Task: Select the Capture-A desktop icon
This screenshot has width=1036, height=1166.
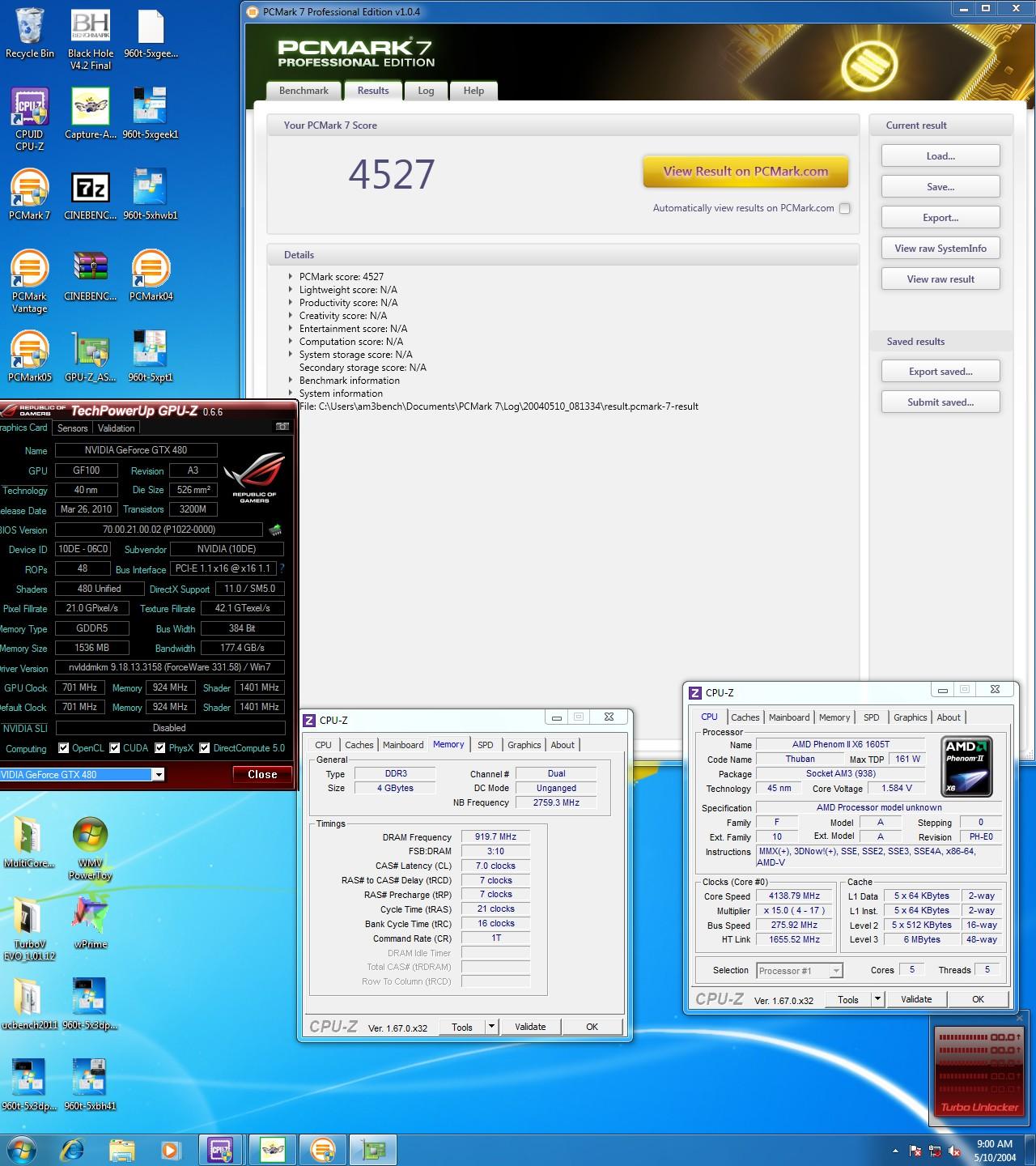Action: 91,113
